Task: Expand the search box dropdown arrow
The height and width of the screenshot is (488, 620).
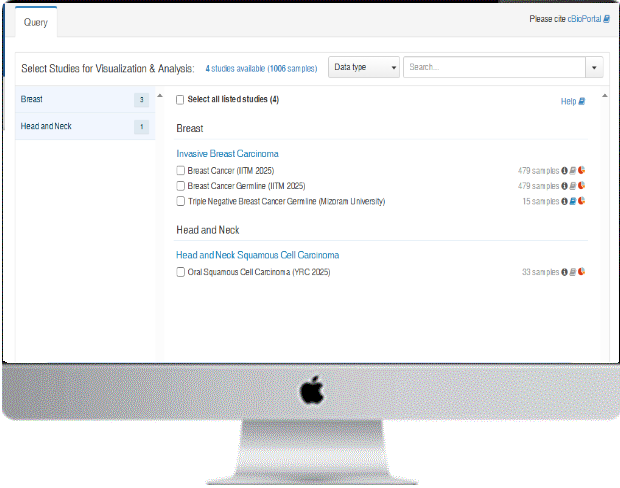Action: pyautogui.click(x=595, y=67)
